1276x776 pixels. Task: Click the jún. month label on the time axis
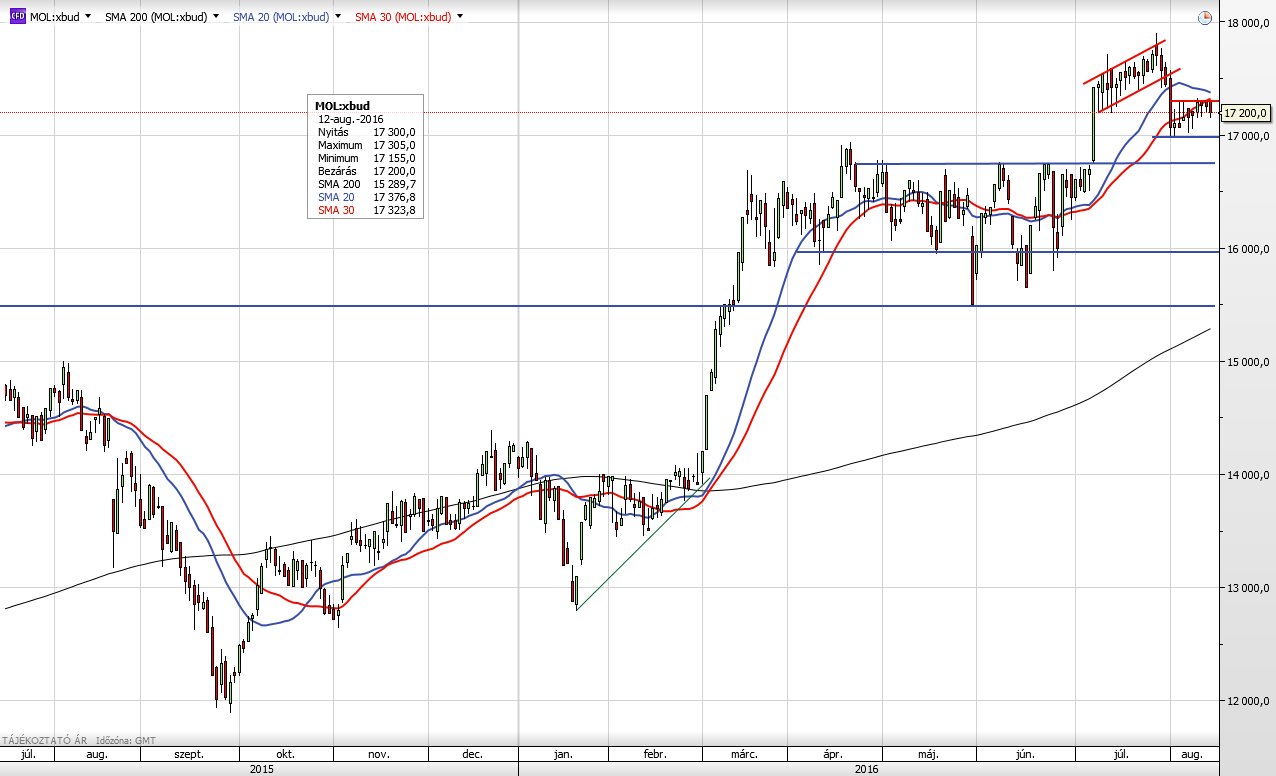1024,754
